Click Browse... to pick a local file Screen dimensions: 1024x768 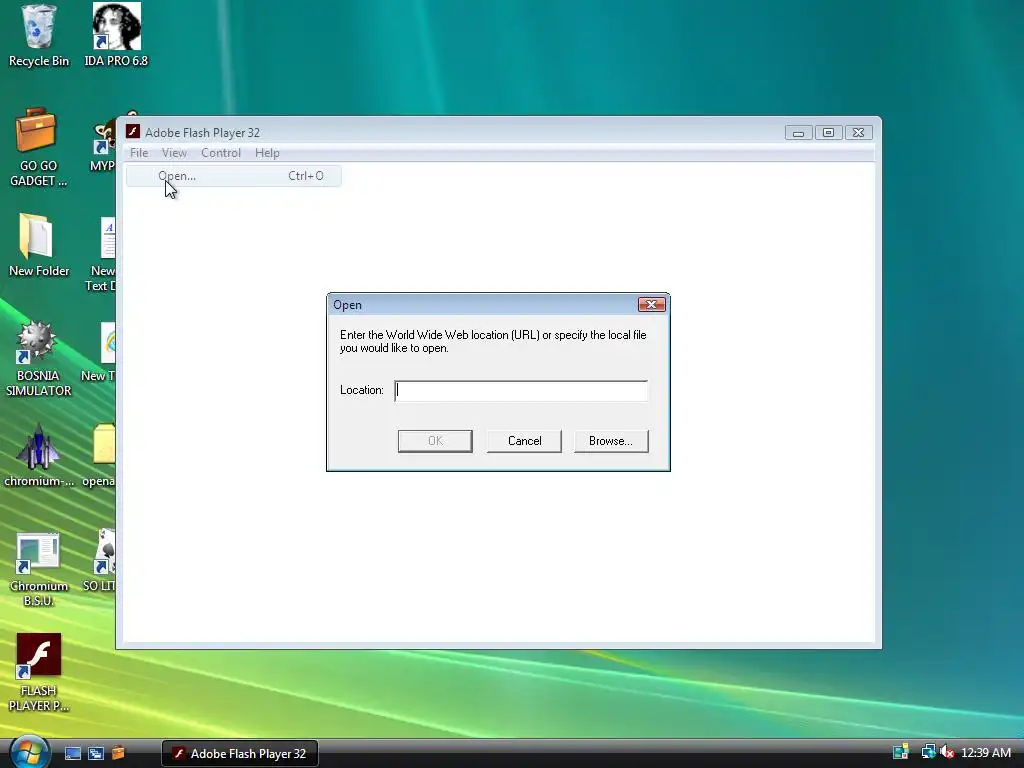(611, 441)
